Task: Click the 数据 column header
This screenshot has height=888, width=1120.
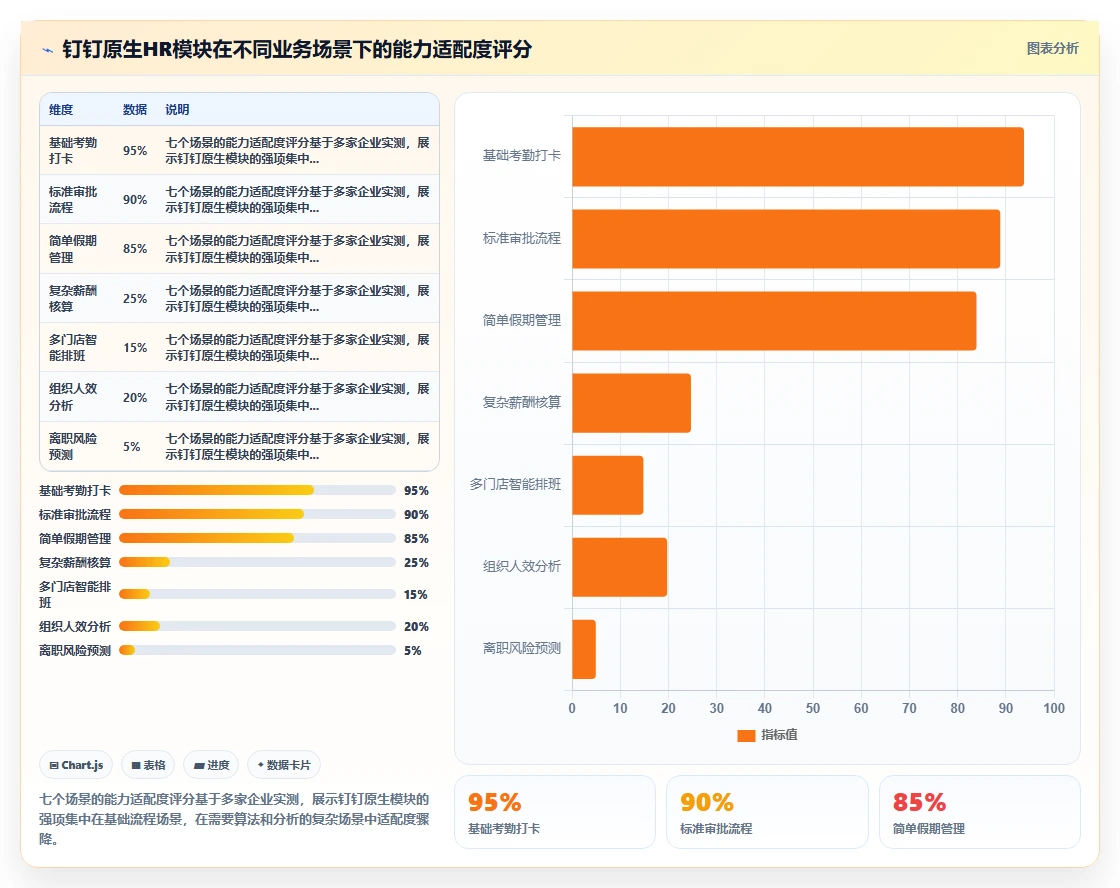Action: tap(135, 109)
